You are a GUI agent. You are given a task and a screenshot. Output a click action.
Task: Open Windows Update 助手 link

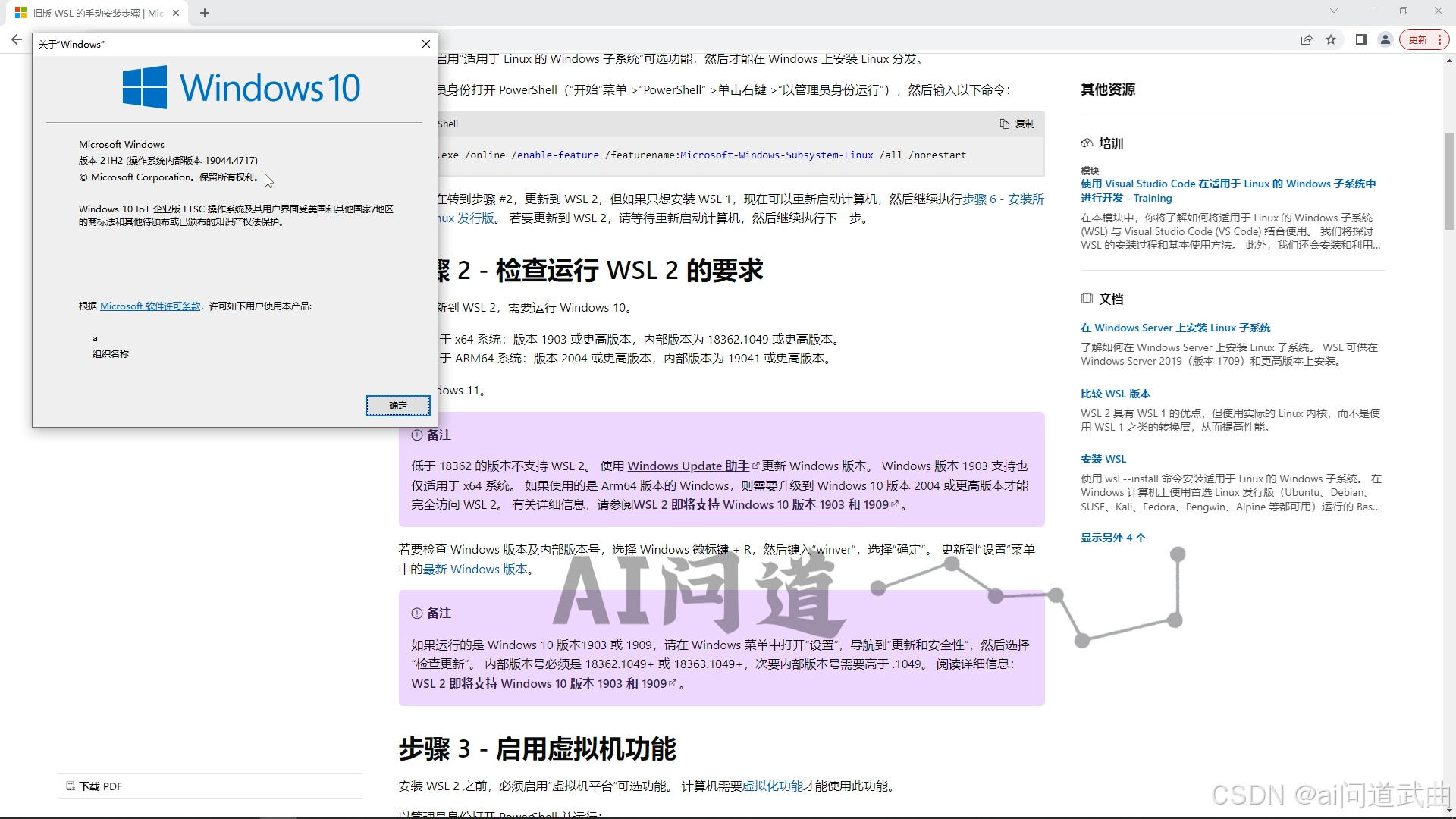tap(688, 466)
